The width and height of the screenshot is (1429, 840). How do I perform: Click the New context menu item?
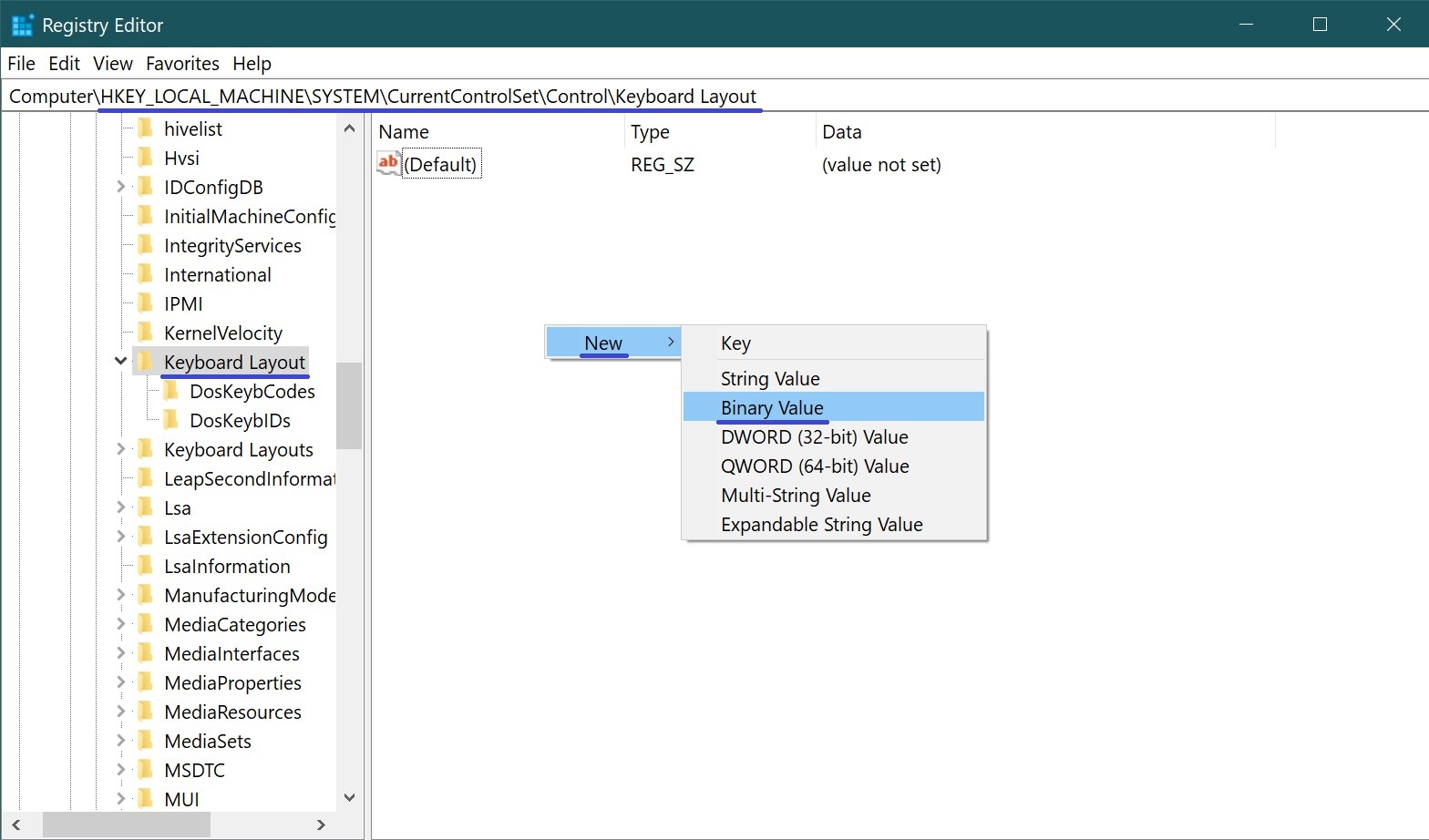click(613, 343)
